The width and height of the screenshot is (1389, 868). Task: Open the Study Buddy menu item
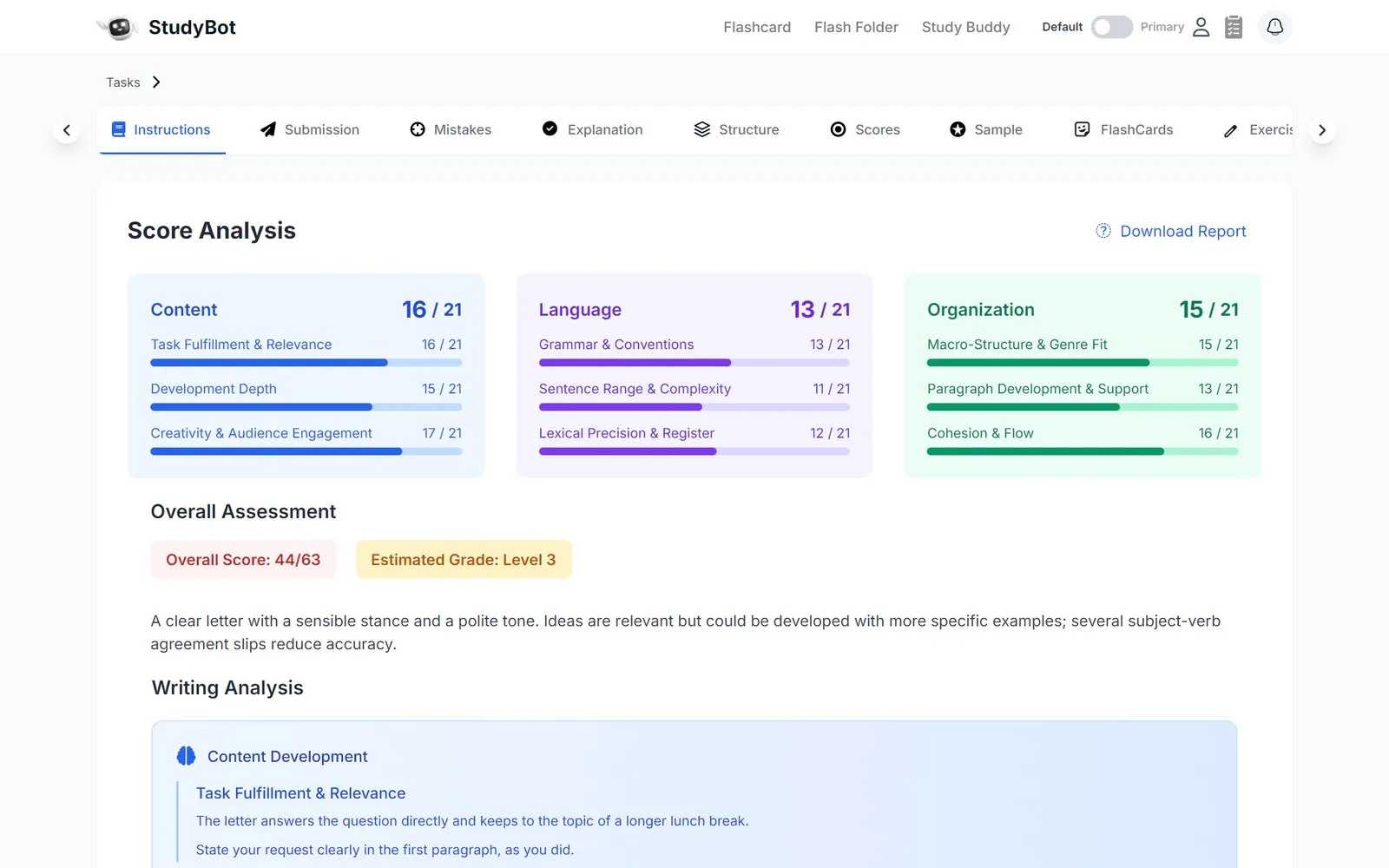[x=965, y=27]
